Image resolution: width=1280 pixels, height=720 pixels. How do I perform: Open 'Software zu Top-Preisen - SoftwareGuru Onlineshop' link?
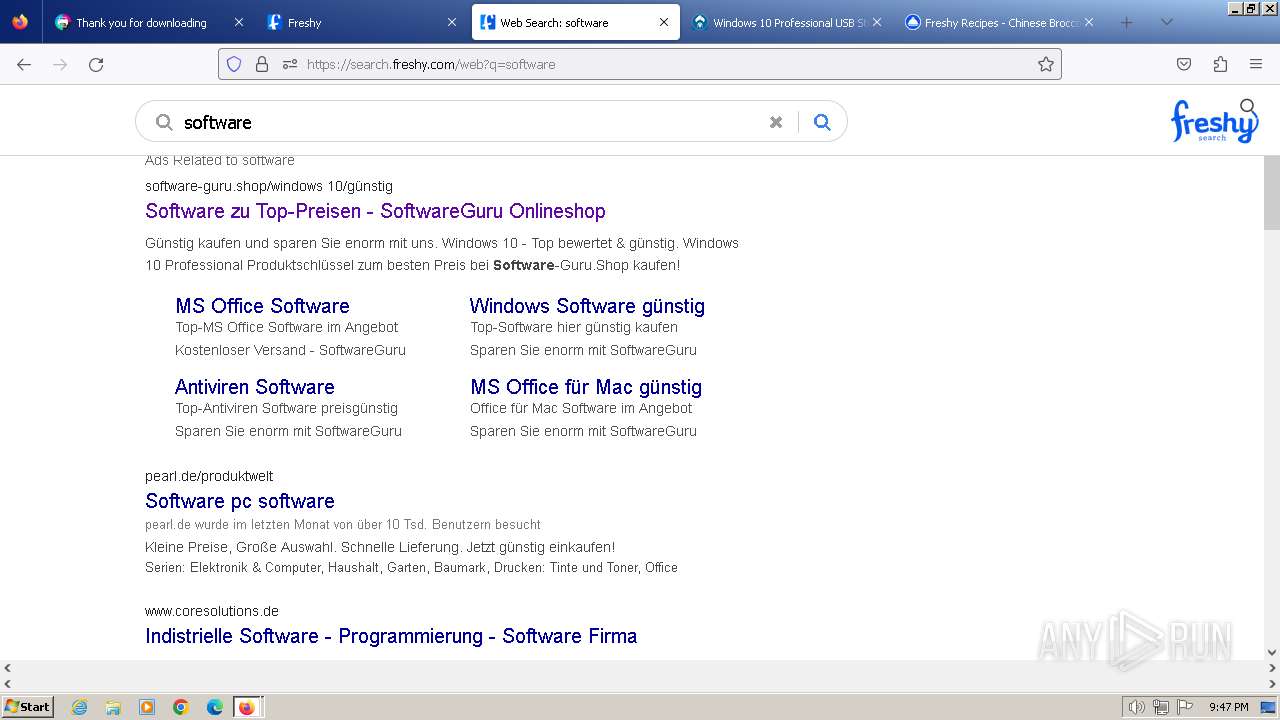pos(375,211)
